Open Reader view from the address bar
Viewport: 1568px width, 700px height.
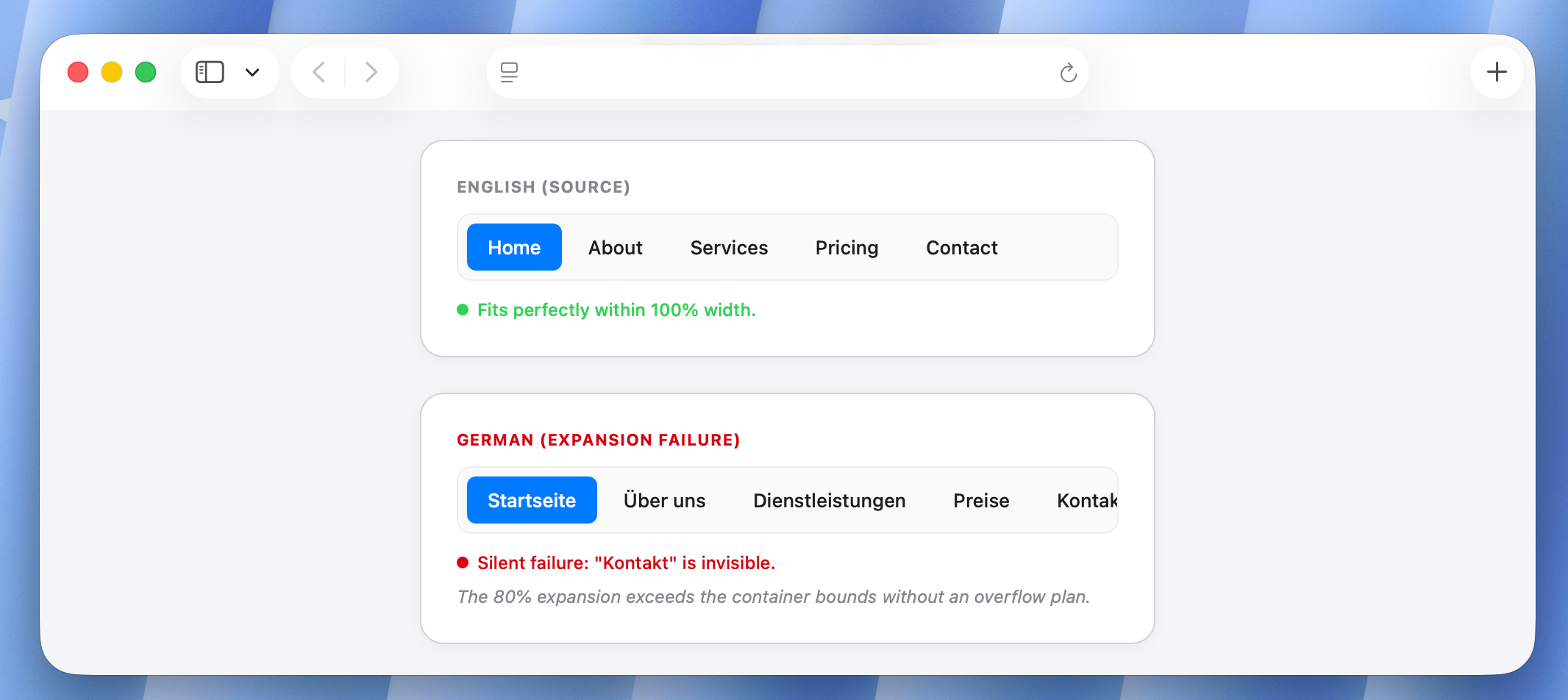(508, 71)
